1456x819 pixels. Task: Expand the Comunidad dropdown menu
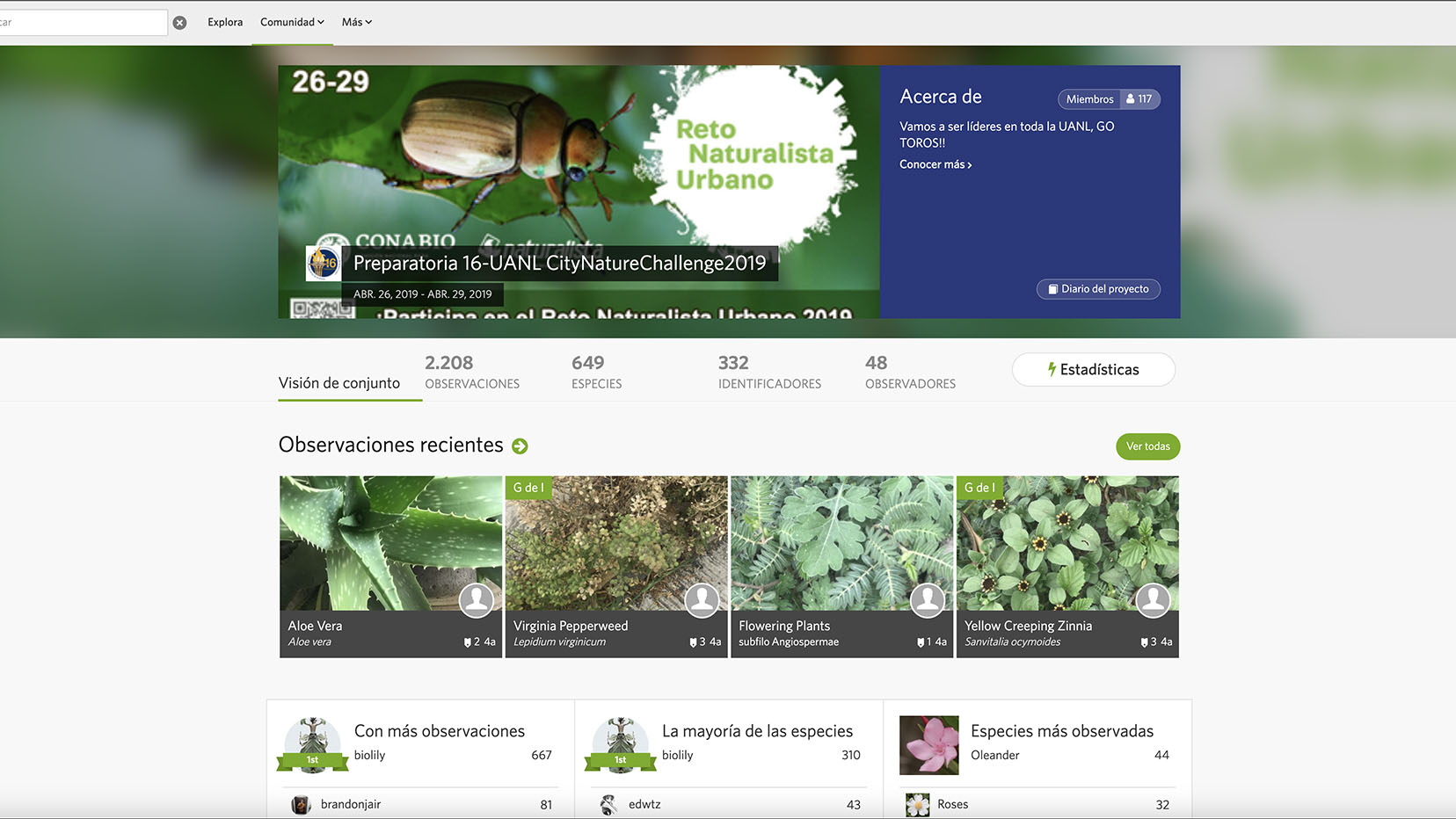click(291, 21)
